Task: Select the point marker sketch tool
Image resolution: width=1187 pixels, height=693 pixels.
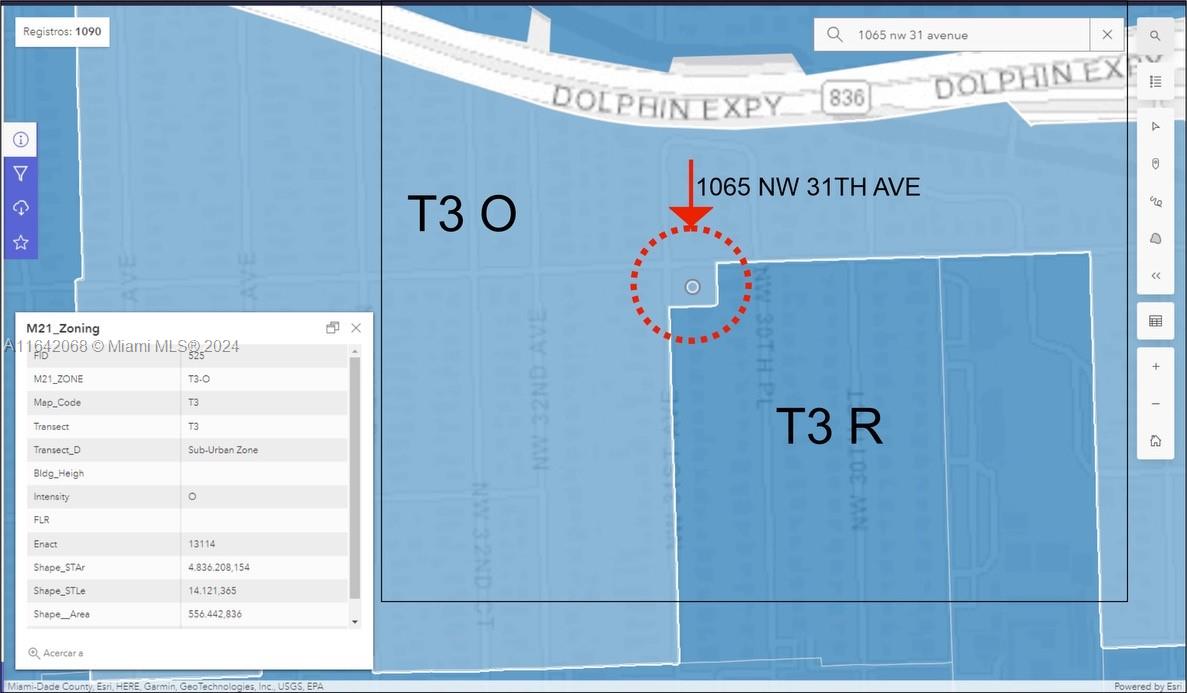Action: pos(1155,164)
